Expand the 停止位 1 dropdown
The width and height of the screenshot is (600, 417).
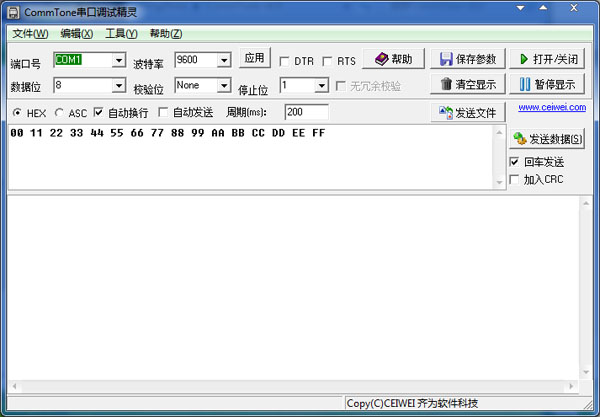[321, 85]
